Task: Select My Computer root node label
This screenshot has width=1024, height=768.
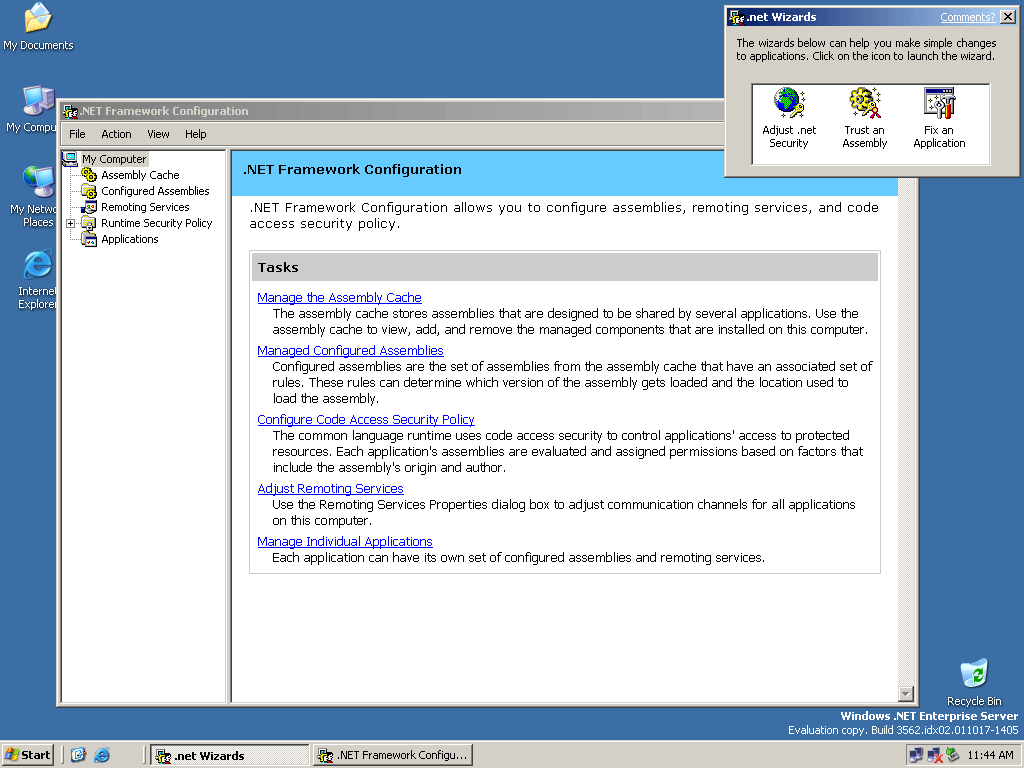Action: (114, 159)
